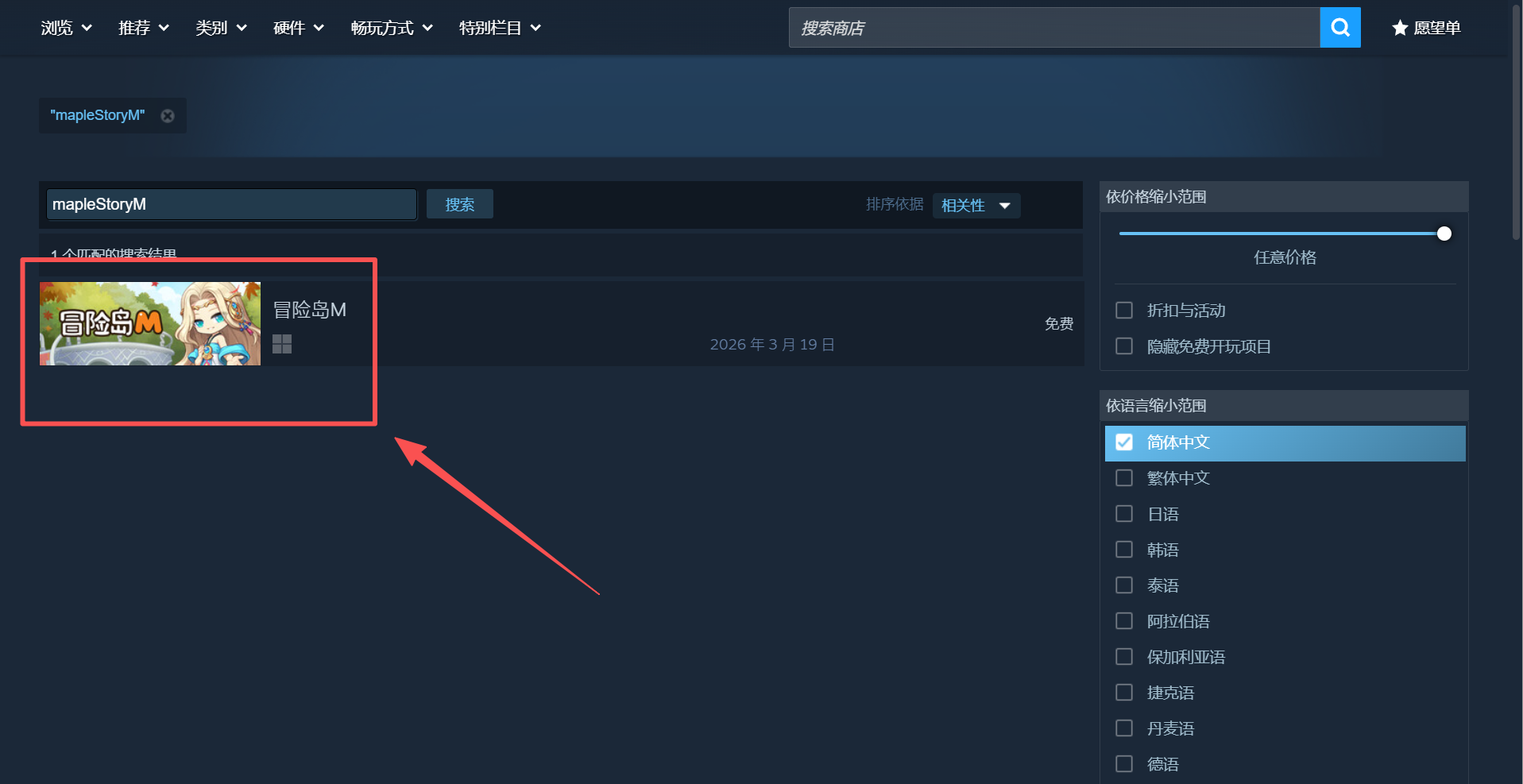Image resolution: width=1523 pixels, height=784 pixels.
Task: Open the 硬件 menu
Action: click(x=298, y=28)
